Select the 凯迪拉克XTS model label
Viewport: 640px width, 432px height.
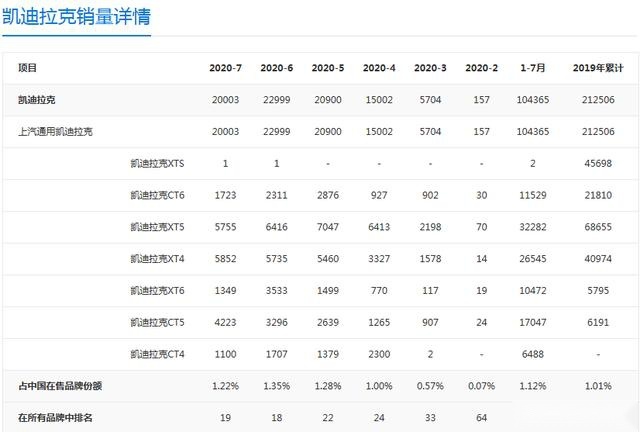click(x=158, y=163)
